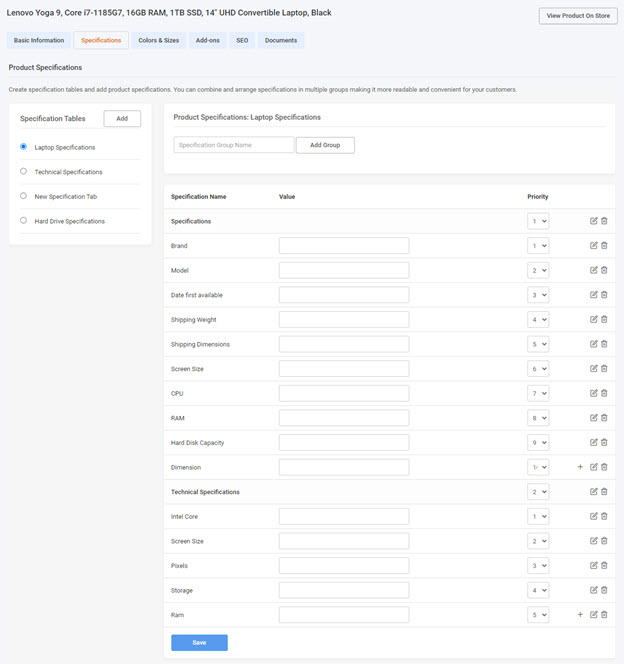
Task: Edit the RAM specification under Specifications group
Action: click(x=594, y=418)
